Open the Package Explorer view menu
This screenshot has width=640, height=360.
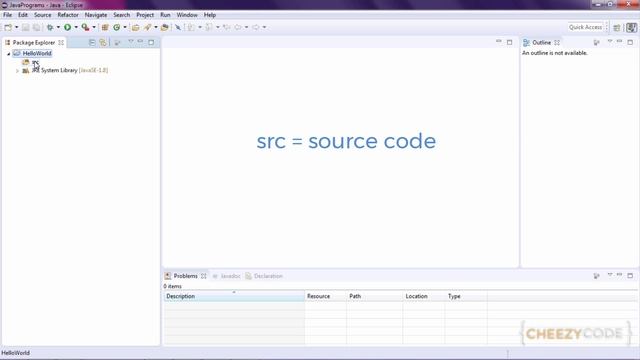click(131, 42)
